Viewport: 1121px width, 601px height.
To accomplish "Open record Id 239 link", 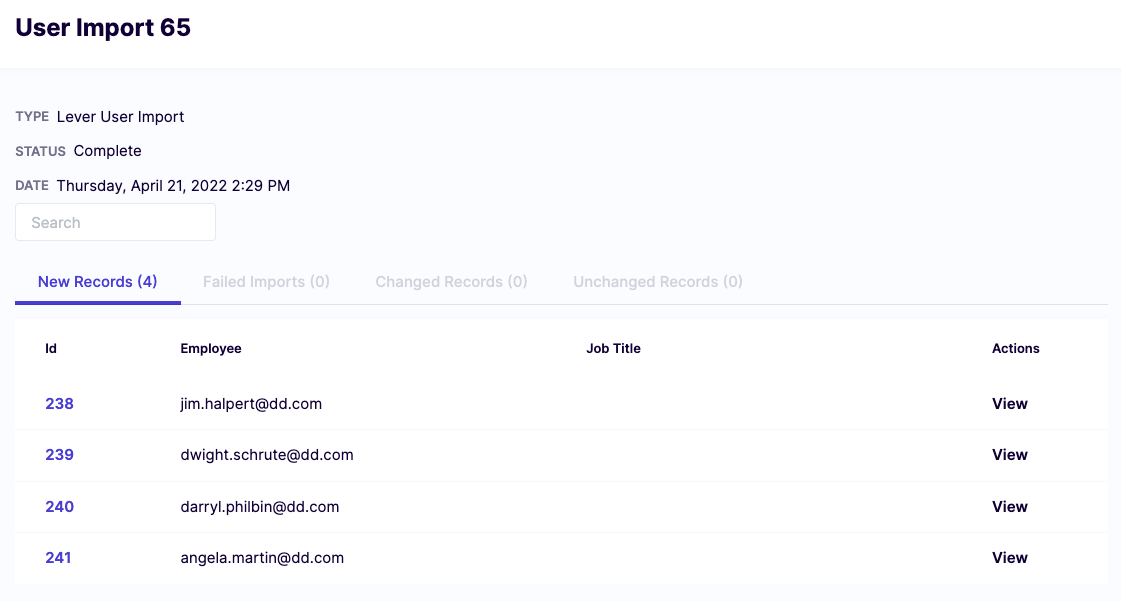I will (x=59, y=455).
